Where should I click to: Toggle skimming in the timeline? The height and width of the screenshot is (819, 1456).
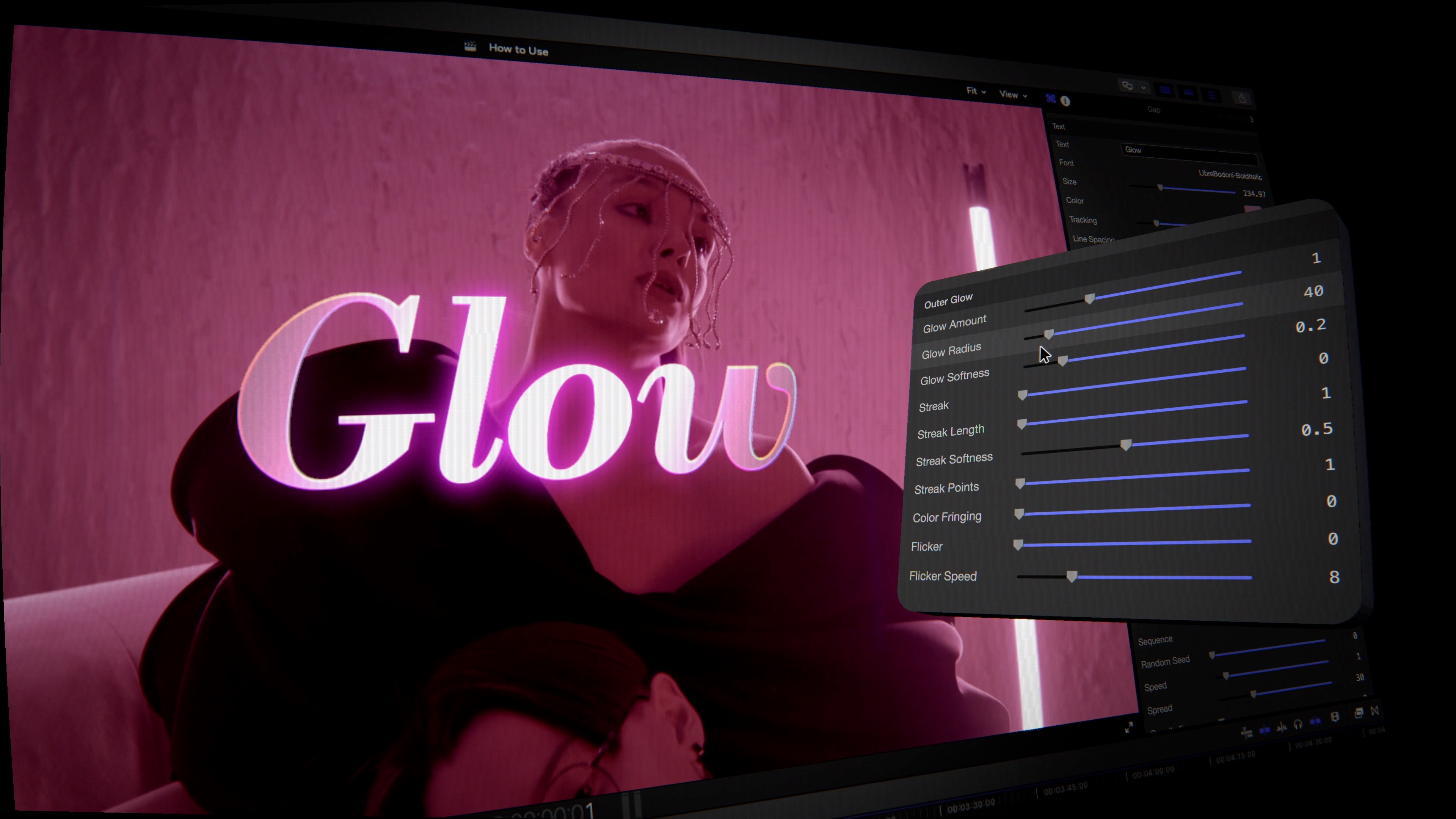[x=1265, y=731]
